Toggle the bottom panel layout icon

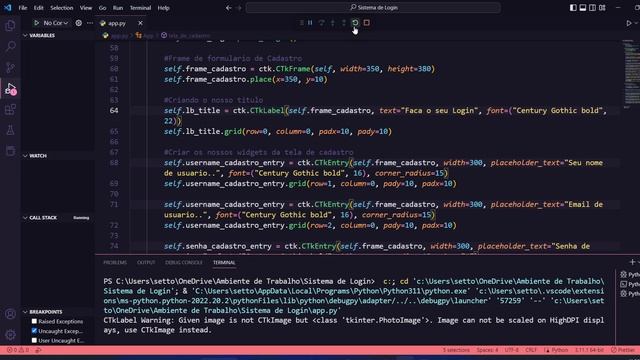pos(583,8)
